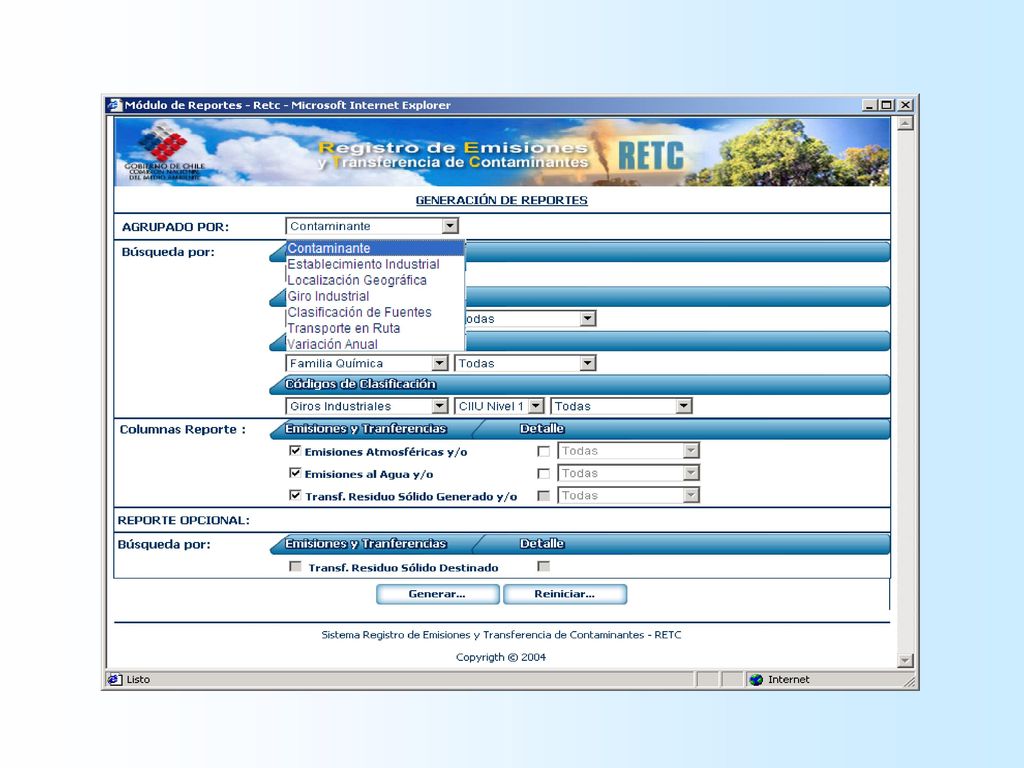Select Variación Anual option
The height and width of the screenshot is (768, 1024).
click(x=375, y=344)
